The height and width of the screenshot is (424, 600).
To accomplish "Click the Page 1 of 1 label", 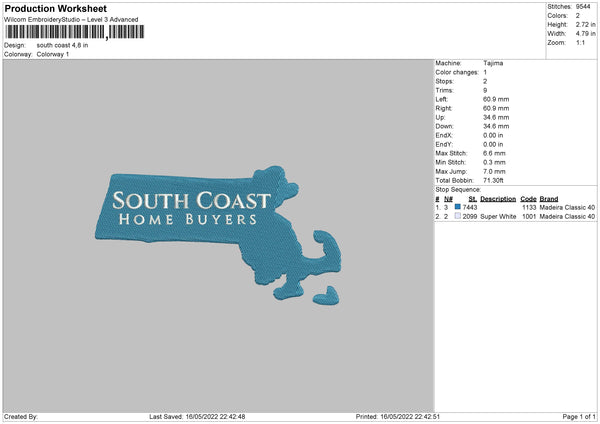I will pos(579,416).
